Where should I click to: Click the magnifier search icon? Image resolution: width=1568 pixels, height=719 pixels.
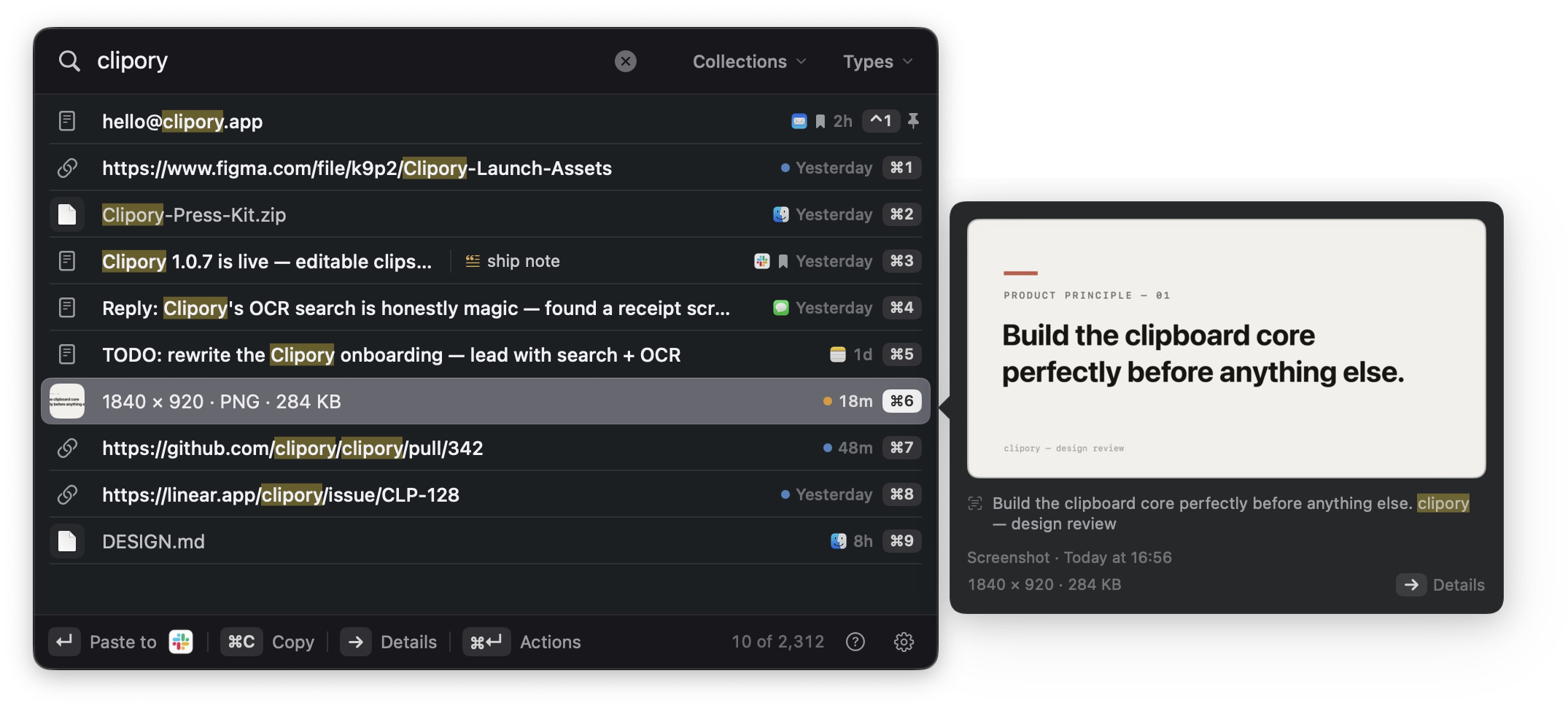tap(69, 61)
